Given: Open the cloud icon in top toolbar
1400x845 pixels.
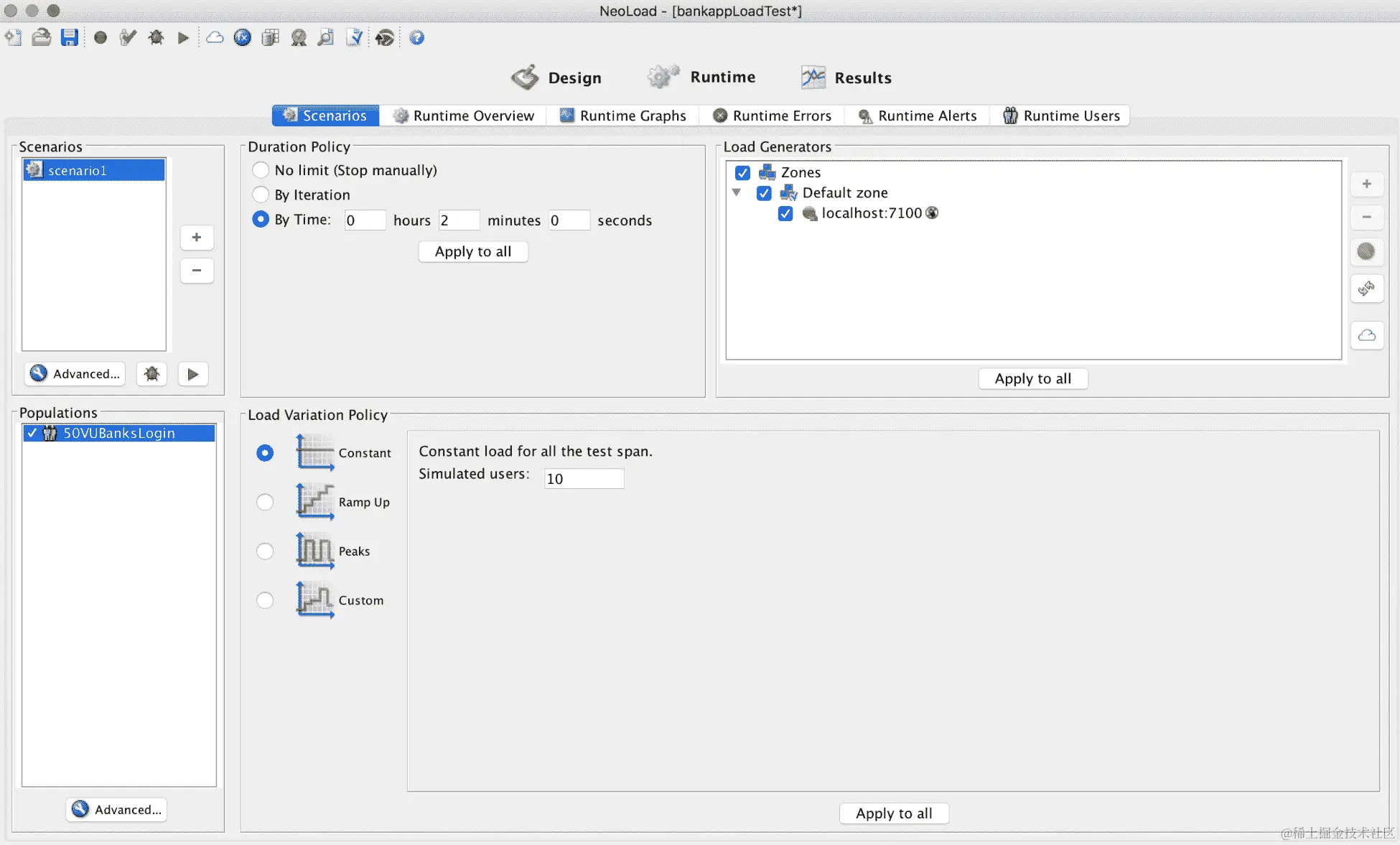Looking at the screenshot, I should (x=215, y=38).
